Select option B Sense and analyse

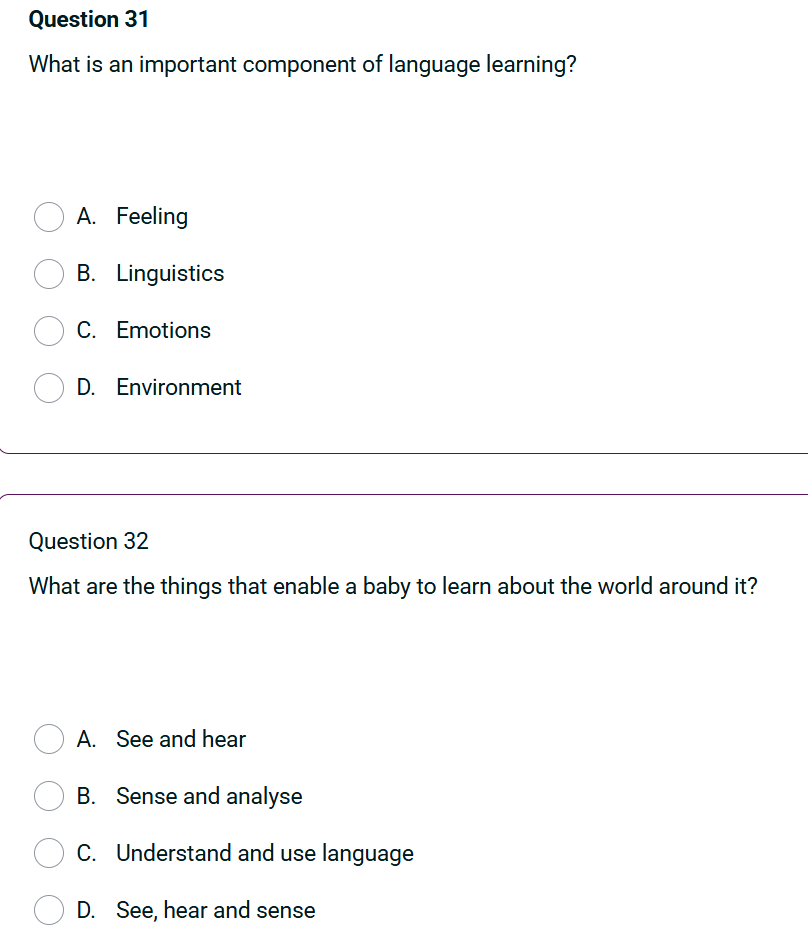coord(48,797)
